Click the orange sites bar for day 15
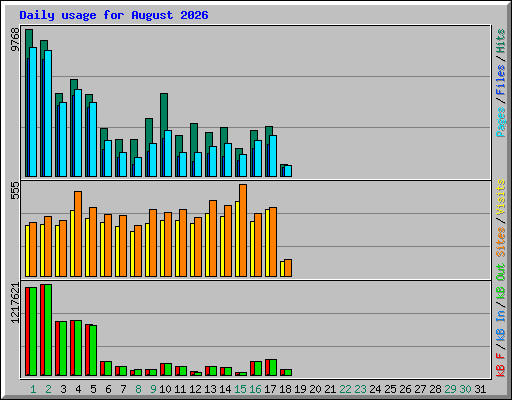This screenshot has width=512, height=400. coord(243,231)
